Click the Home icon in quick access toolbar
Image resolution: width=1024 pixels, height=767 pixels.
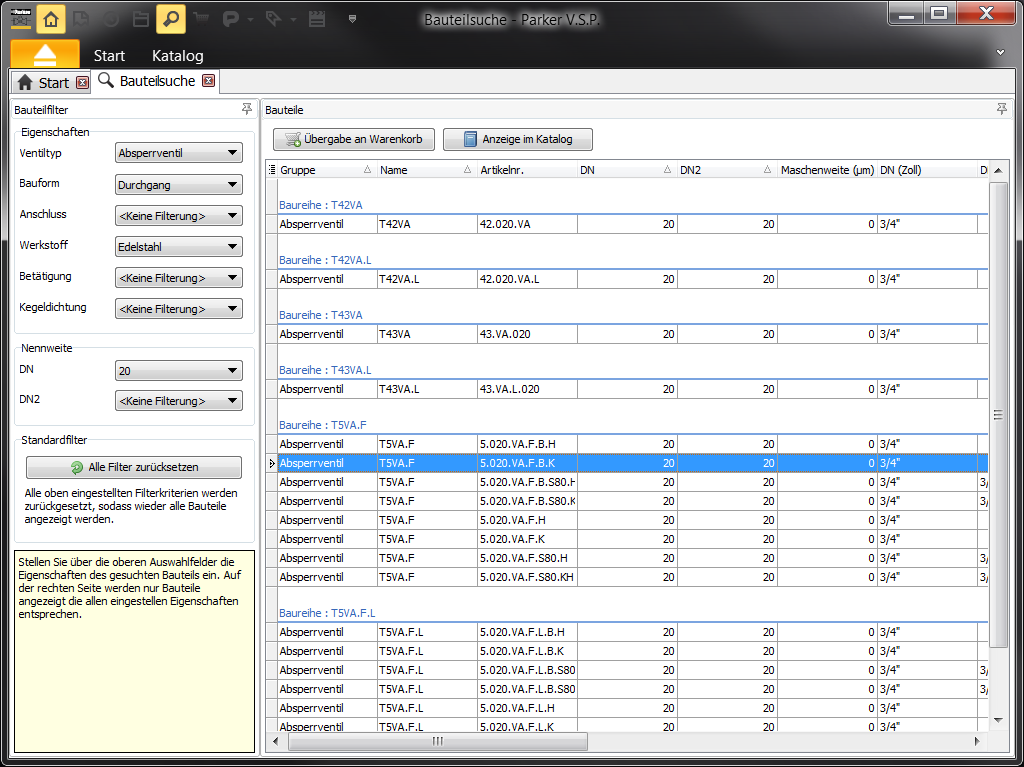(x=51, y=18)
